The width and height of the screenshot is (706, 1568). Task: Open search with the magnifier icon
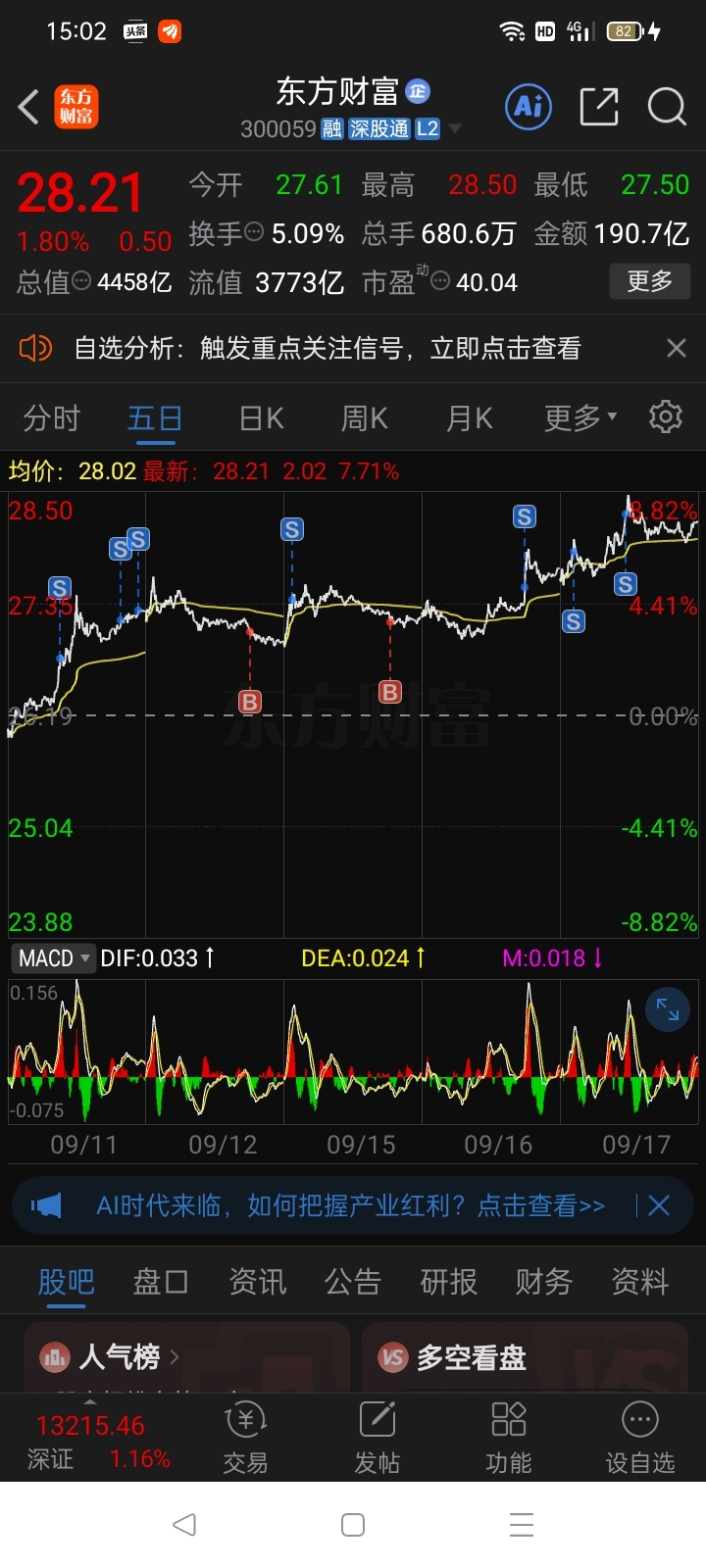tap(667, 106)
